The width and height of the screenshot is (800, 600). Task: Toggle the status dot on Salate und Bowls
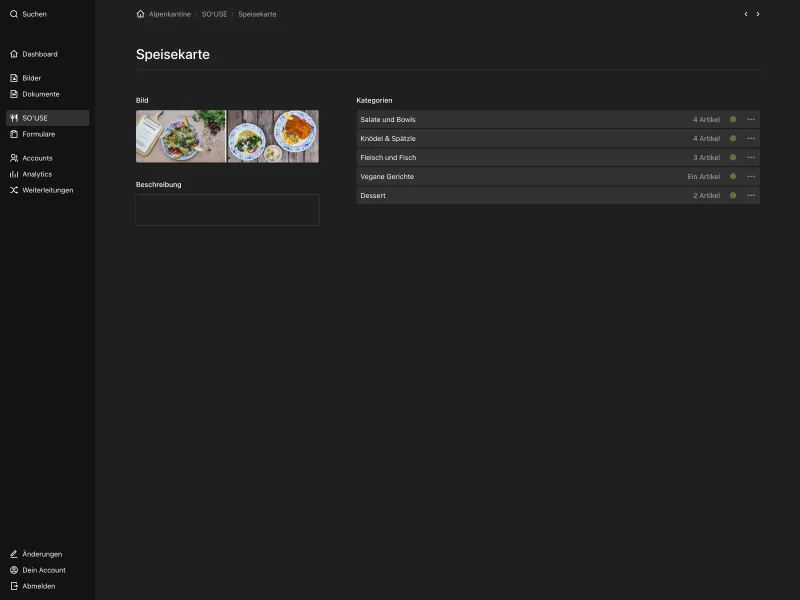[x=734, y=119]
